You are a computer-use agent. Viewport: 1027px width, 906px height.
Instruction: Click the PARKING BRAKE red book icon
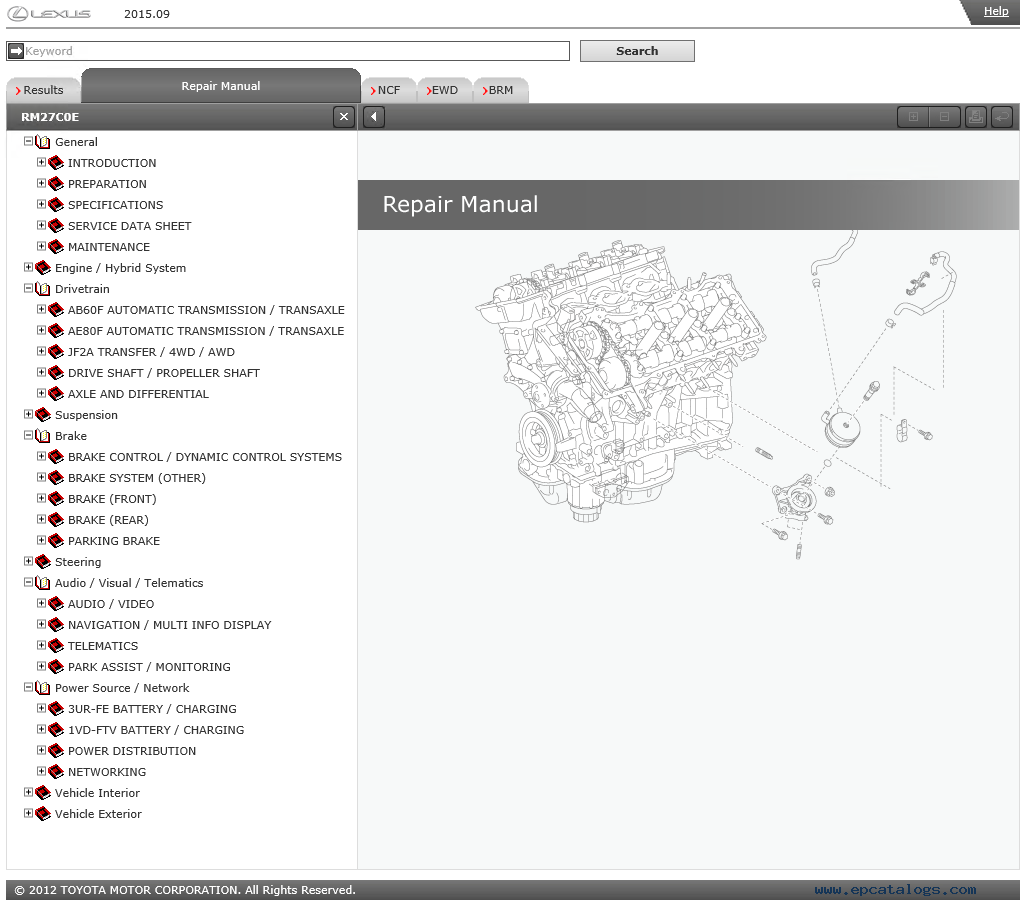[56, 540]
